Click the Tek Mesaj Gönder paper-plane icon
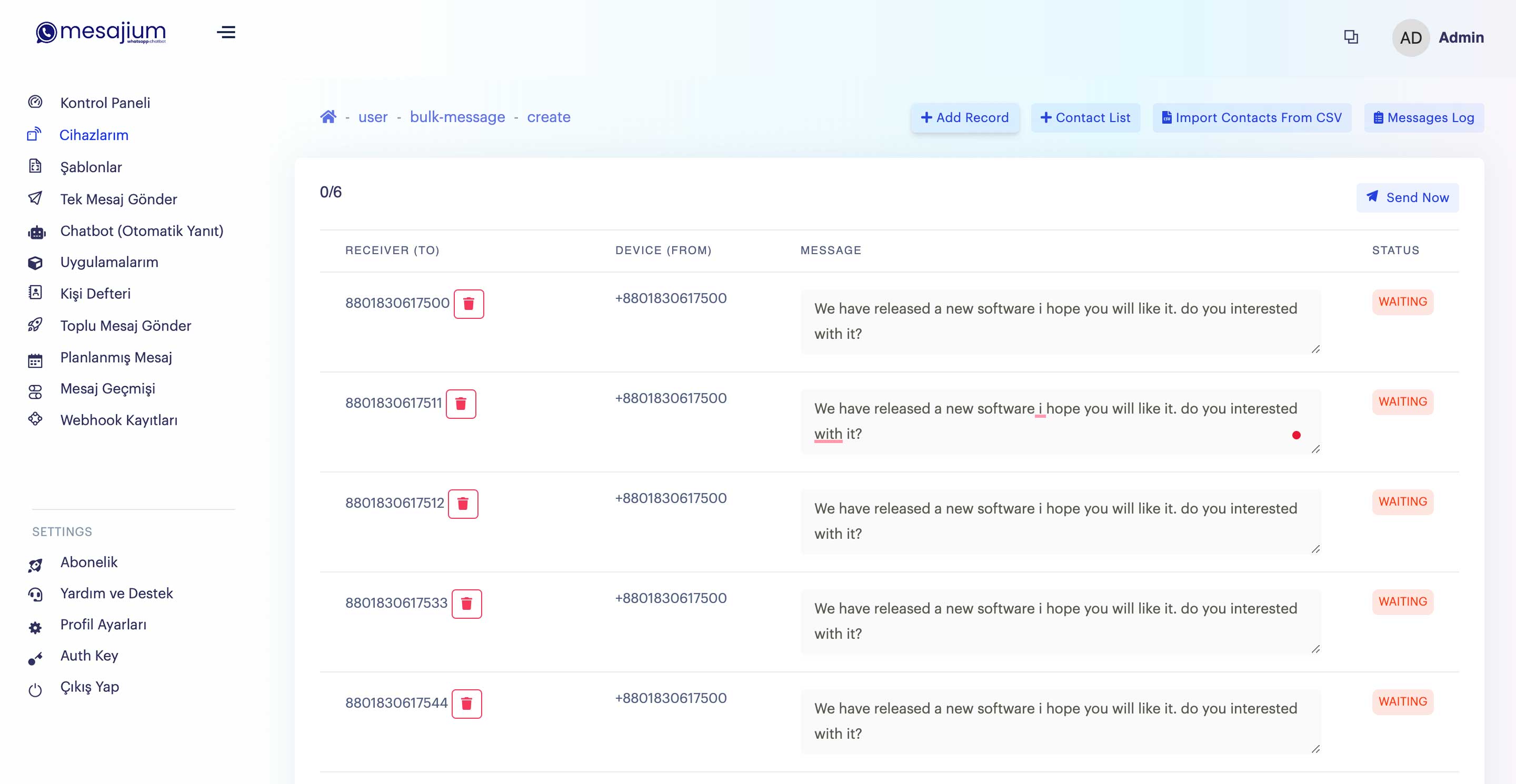The image size is (1516, 784). click(x=35, y=198)
